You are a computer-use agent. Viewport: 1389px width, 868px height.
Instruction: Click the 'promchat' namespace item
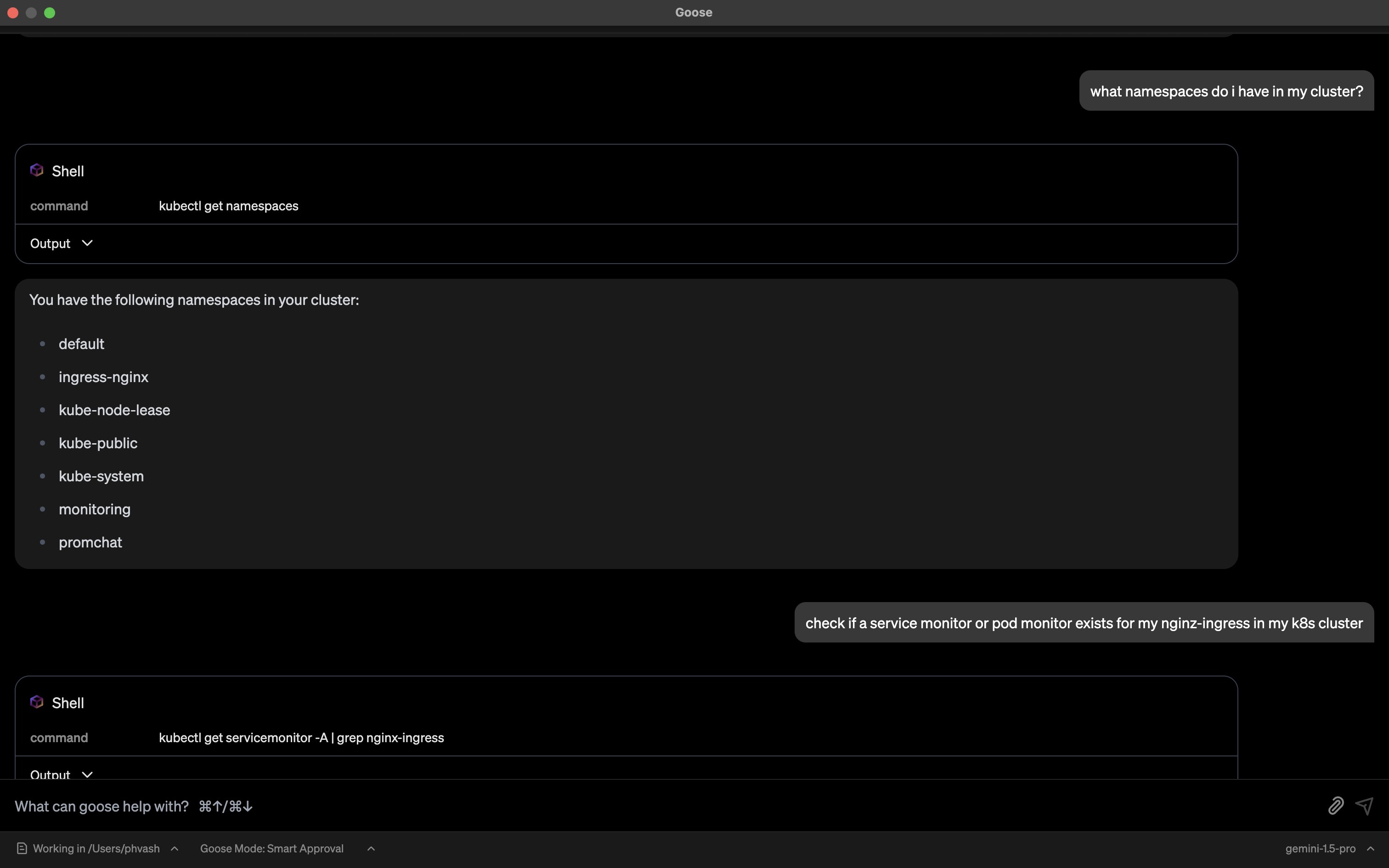click(90, 542)
